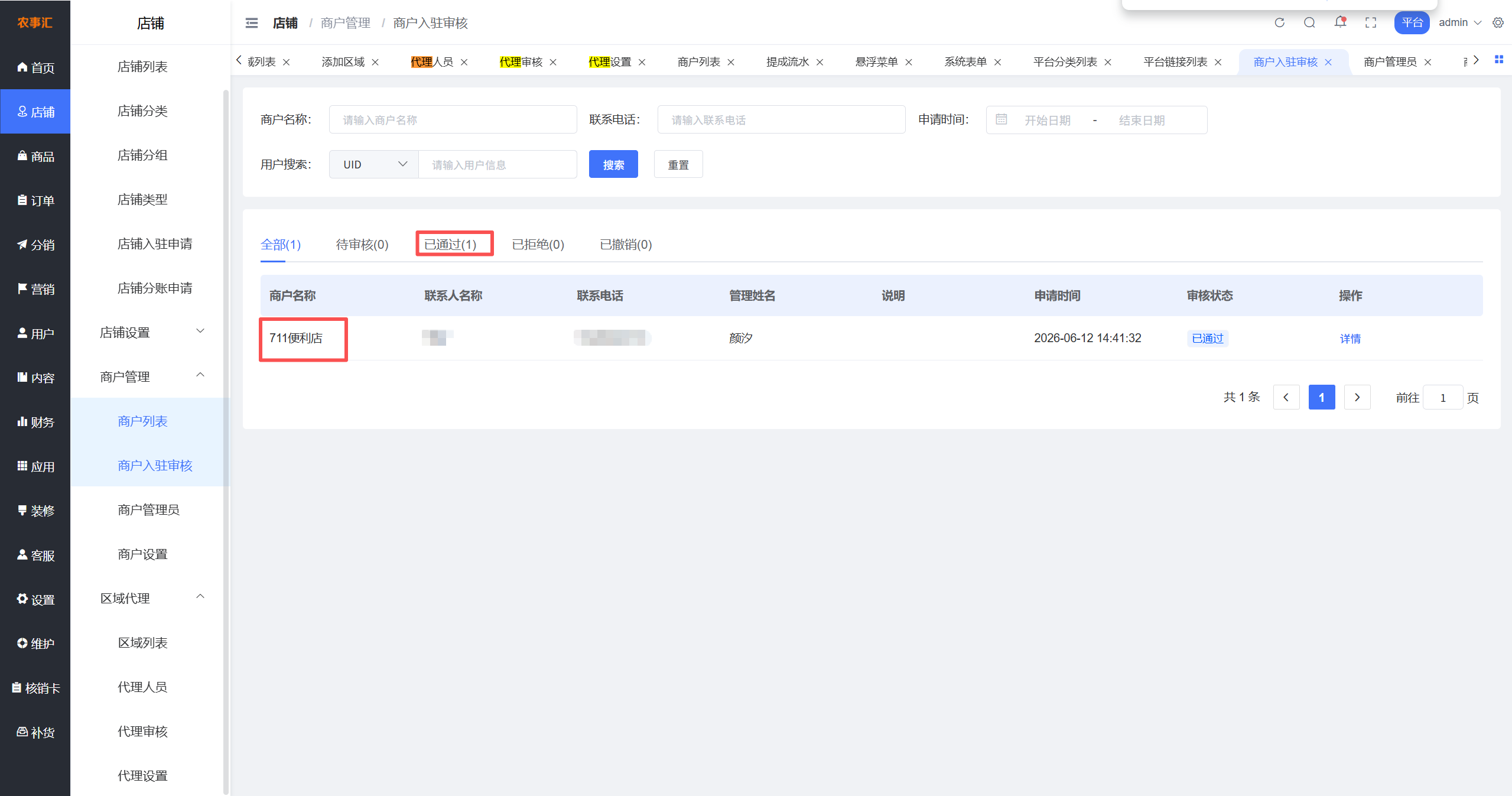Focus the 联系电话 input field
Image resolution: width=1512 pixels, height=796 pixels.
tap(781, 119)
